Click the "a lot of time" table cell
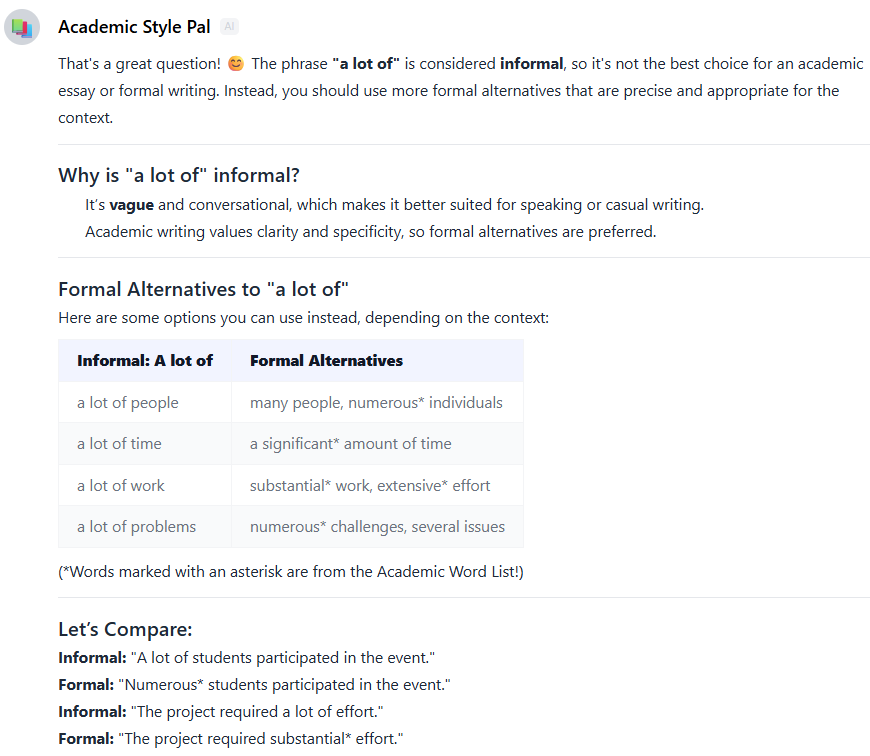The height and width of the screenshot is (756, 870). point(119,443)
